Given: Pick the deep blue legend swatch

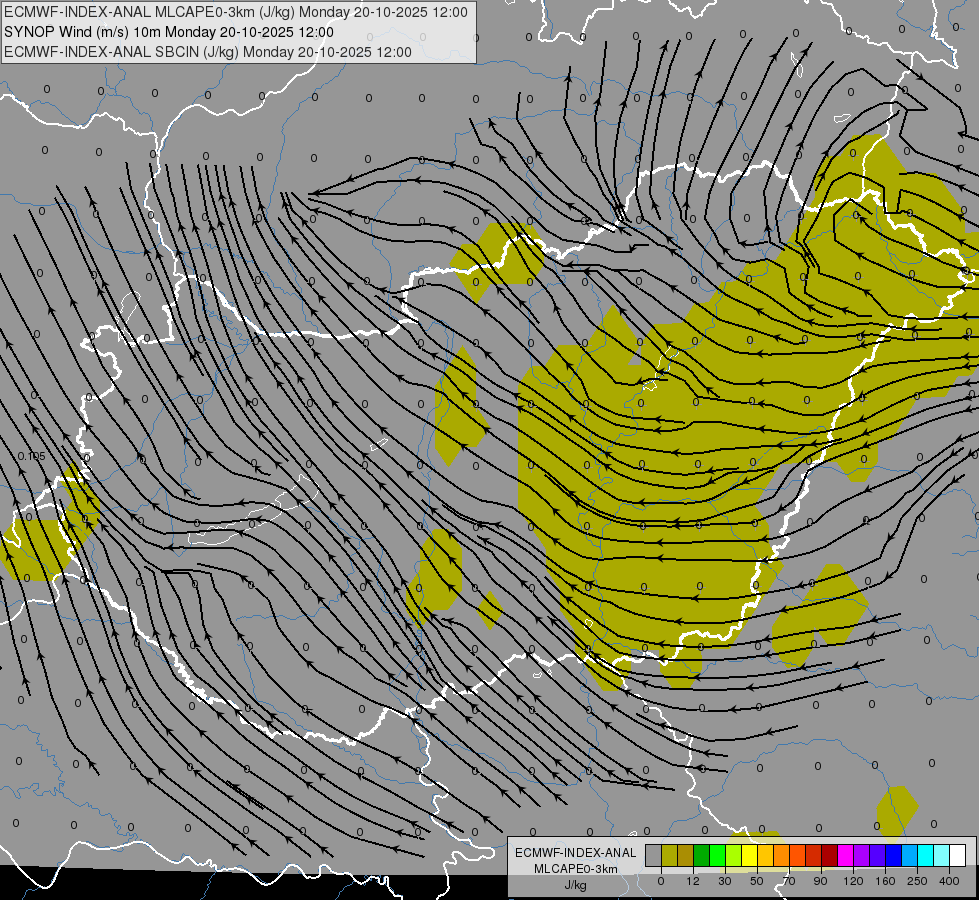Looking at the screenshot, I should pos(894,855).
